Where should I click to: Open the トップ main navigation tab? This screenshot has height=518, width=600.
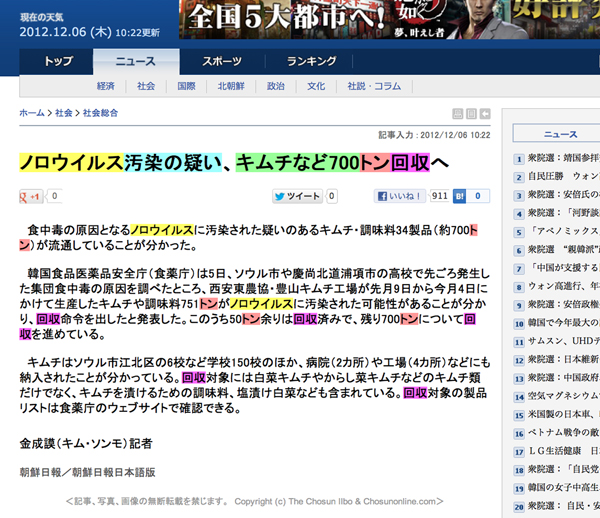coord(58,62)
